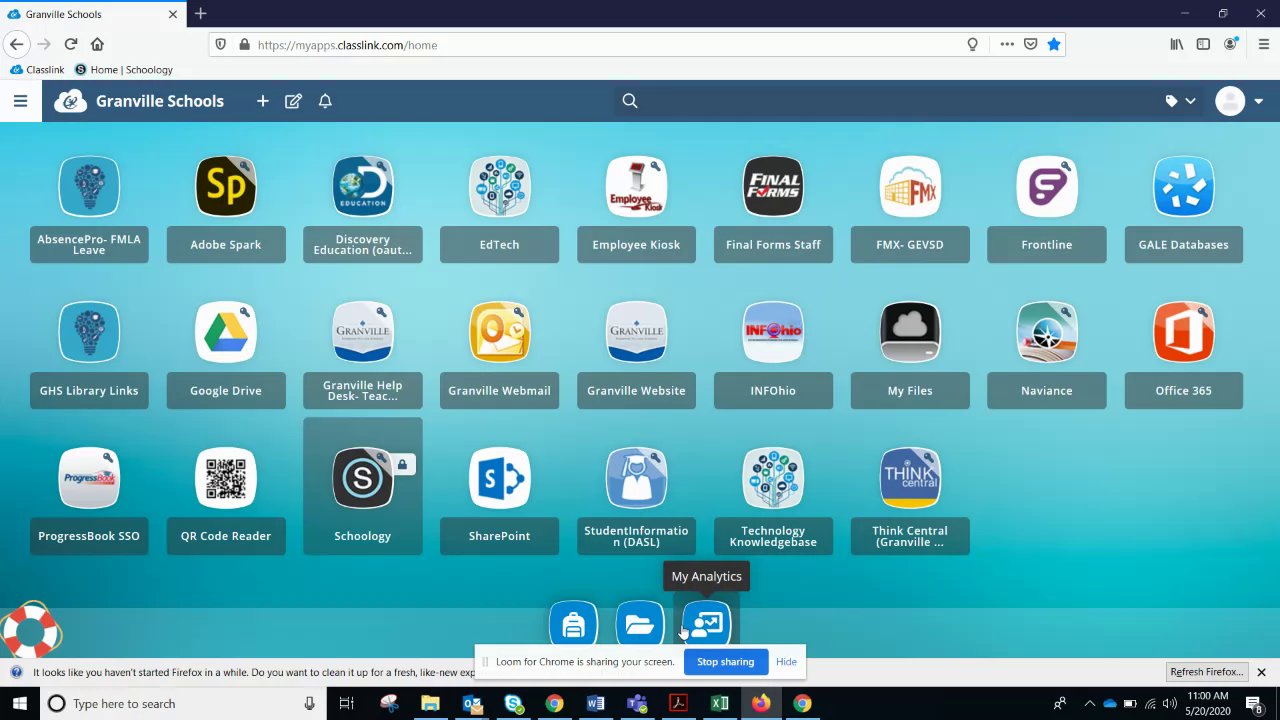
Task: Hide the Loom screen sharing bar
Action: 786,662
